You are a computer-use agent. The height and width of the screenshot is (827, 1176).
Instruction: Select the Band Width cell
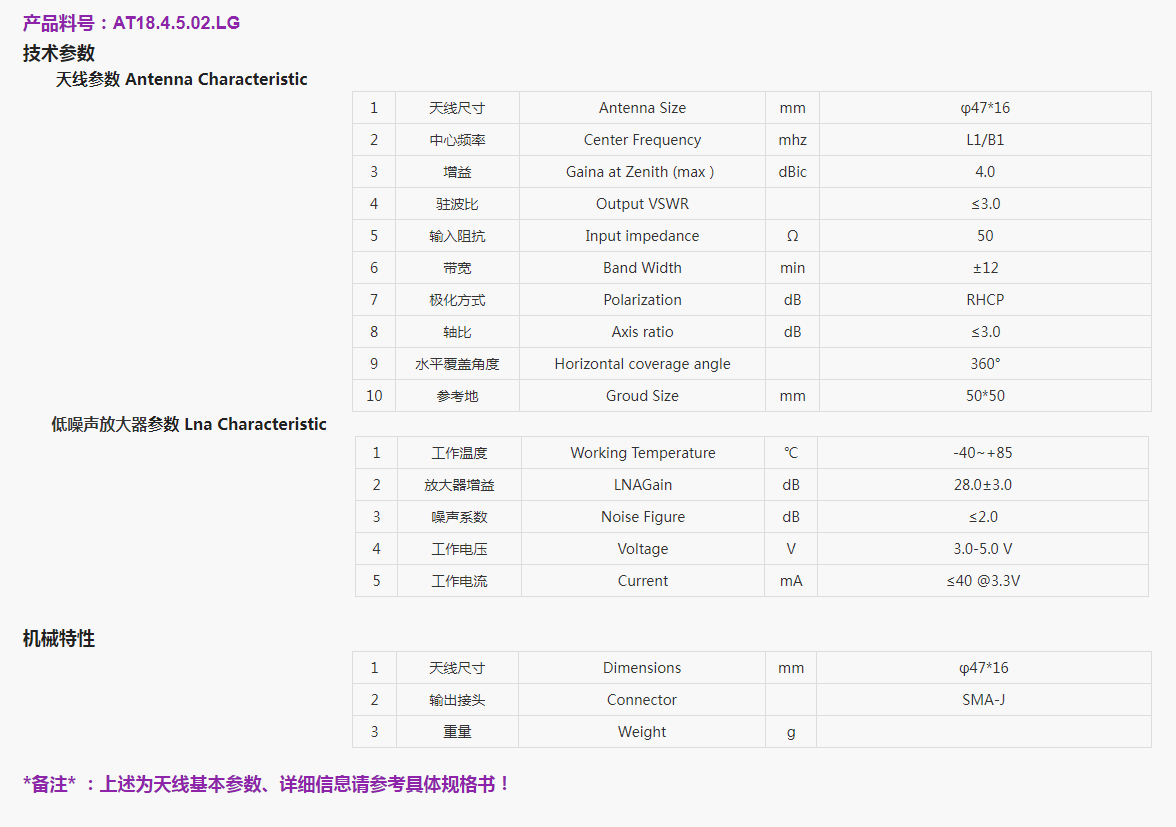[642, 268]
